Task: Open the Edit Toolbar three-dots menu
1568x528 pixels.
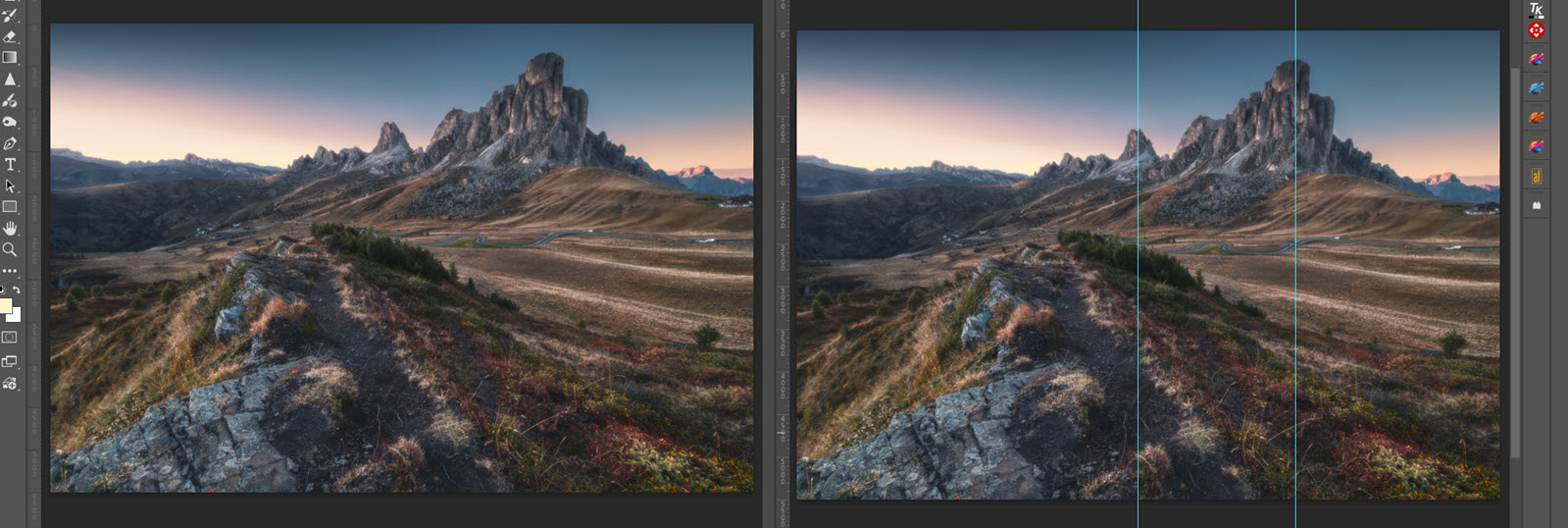Action: 10,270
